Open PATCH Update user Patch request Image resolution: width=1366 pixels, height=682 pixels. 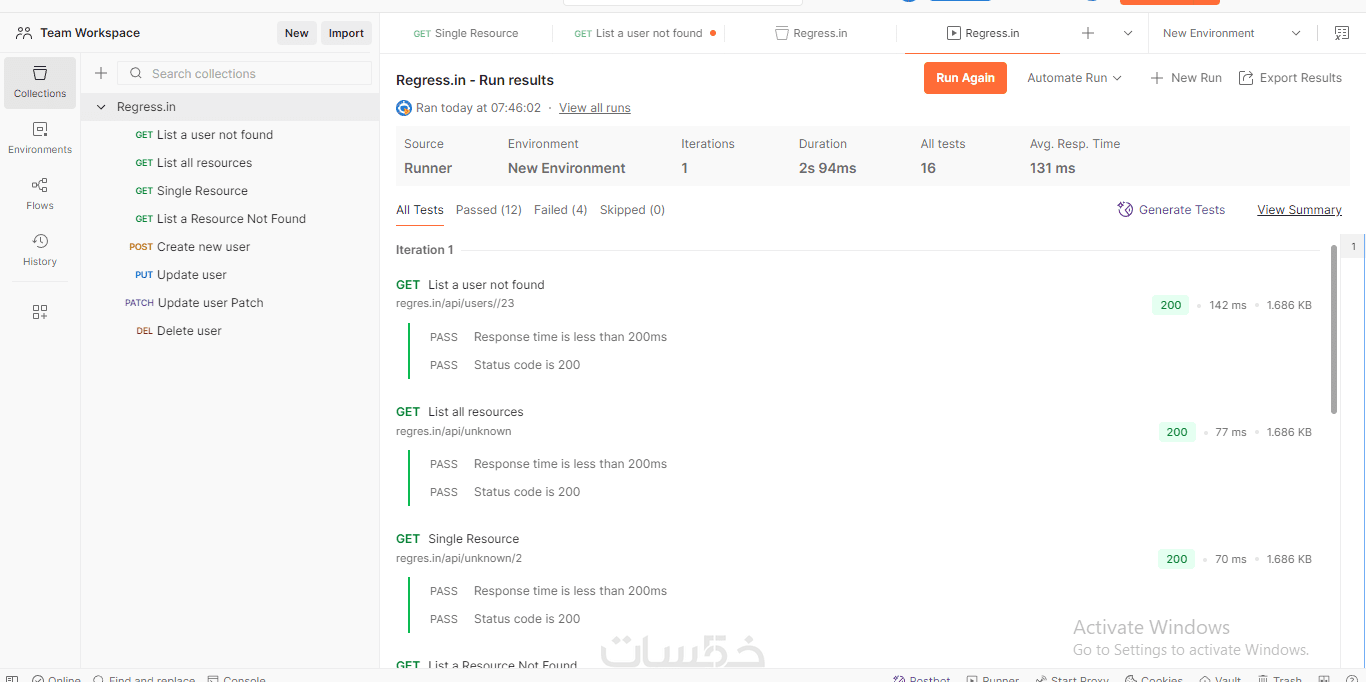point(230,303)
